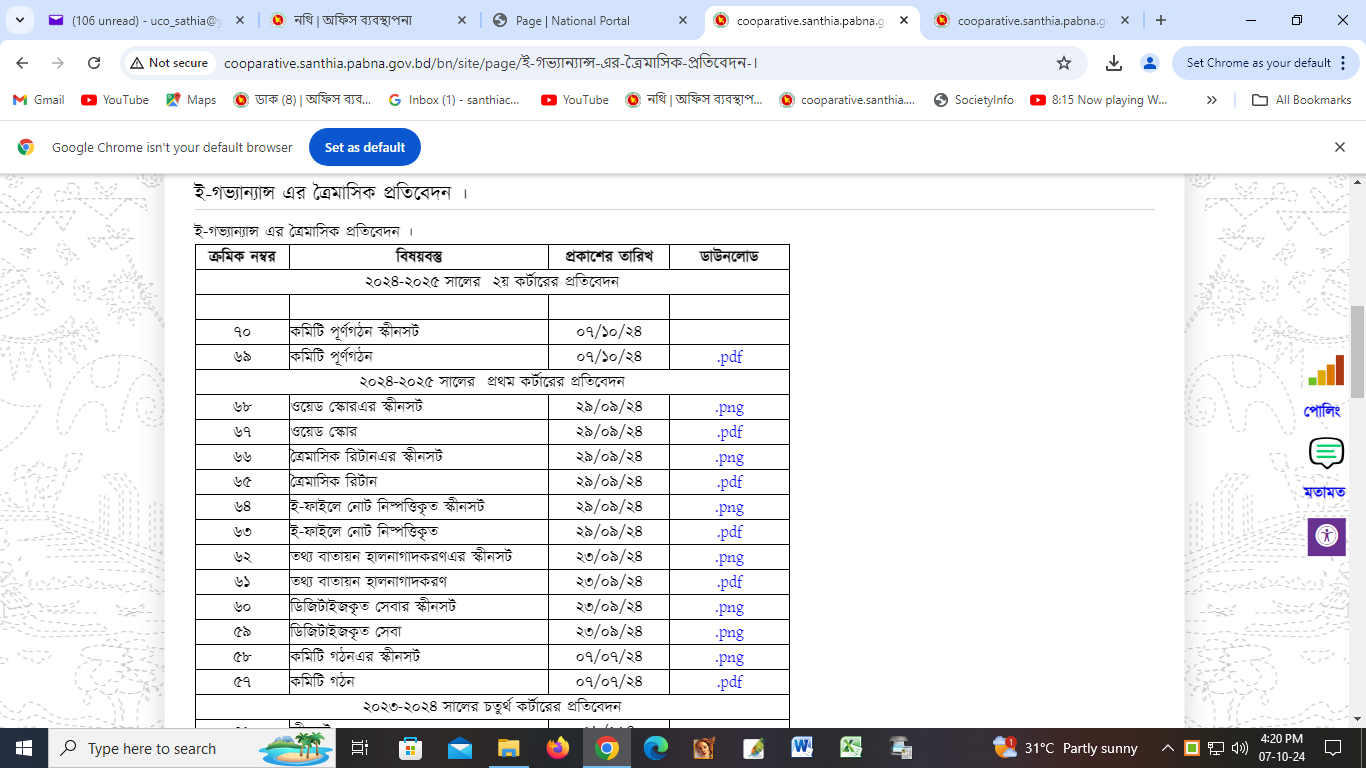The image size is (1366, 768).
Task: Open the purple accessibility widget
Action: click(x=1326, y=536)
